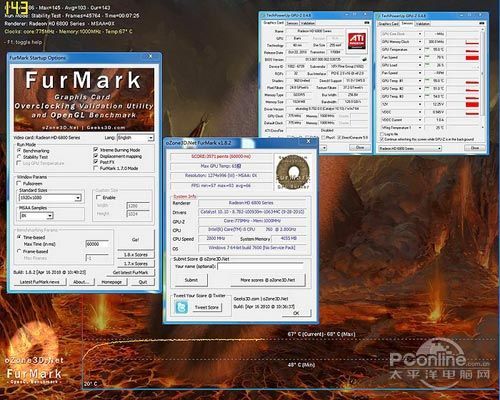This screenshot has height=400, width=500.
Task: Toggle Displacement mapping checkbox
Action: coord(96,156)
